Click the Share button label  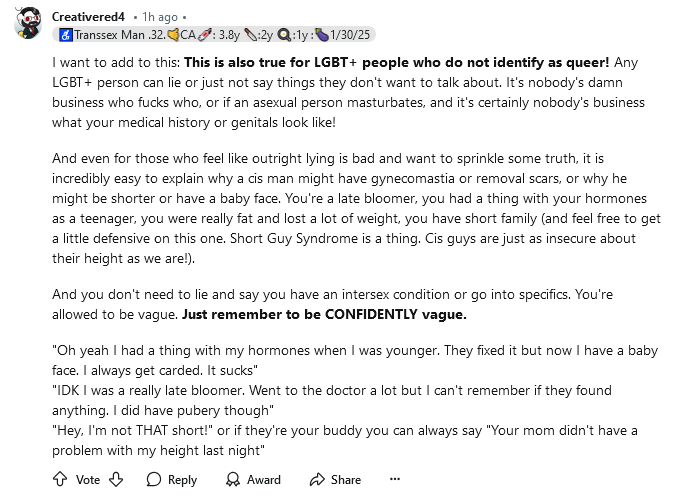pyautogui.click(x=346, y=480)
